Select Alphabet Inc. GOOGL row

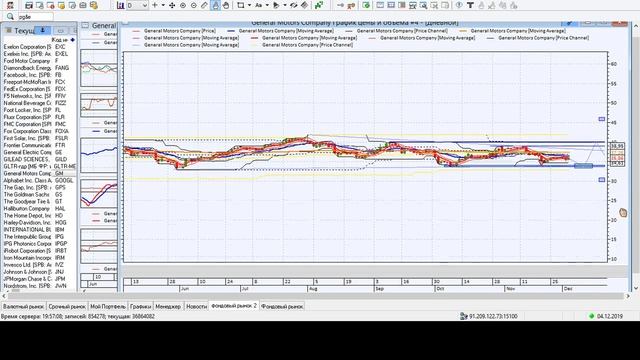[39, 180]
